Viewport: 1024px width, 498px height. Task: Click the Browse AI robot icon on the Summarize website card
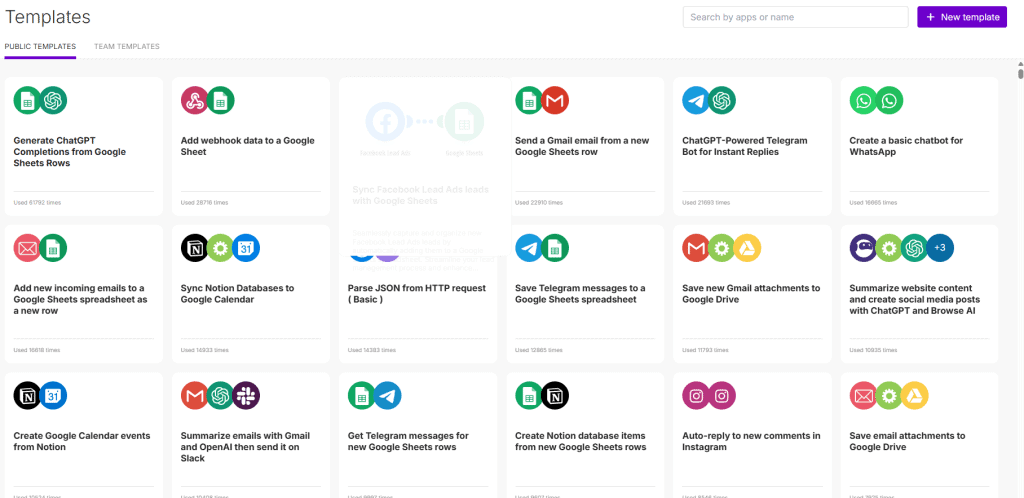(863, 248)
